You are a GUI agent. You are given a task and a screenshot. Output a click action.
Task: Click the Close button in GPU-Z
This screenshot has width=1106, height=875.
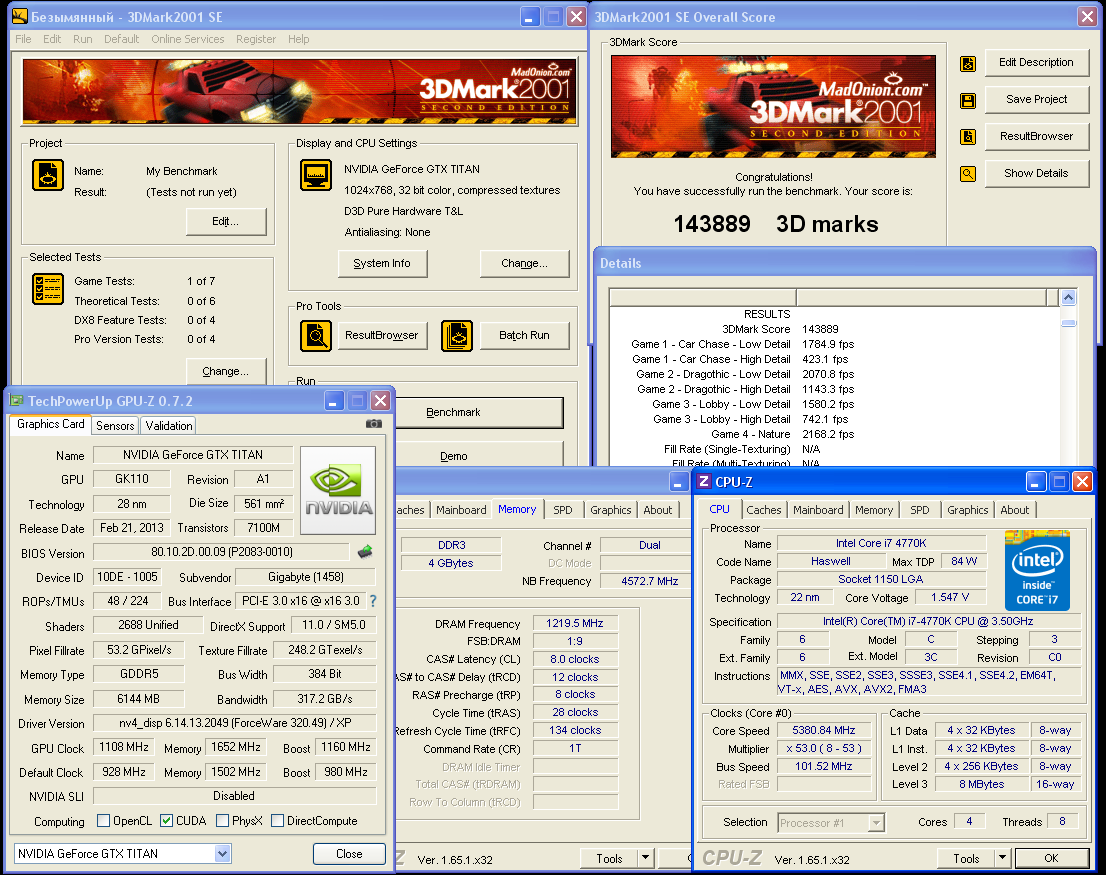click(x=349, y=854)
